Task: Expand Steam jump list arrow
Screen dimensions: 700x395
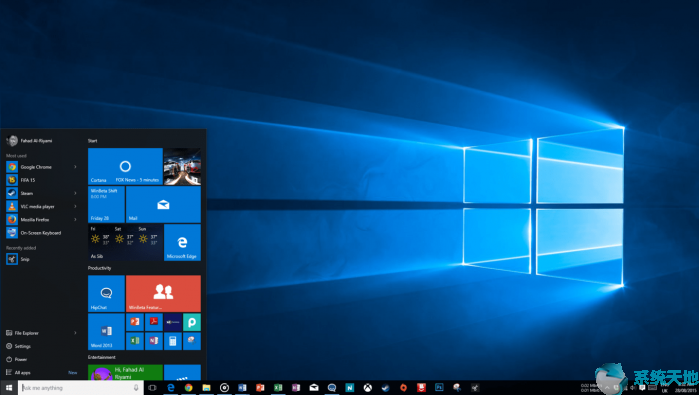Action: [x=75, y=193]
